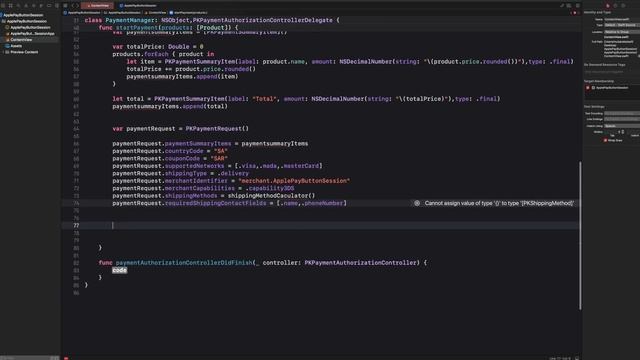Go forward with editor navigation arrow
640x360 pixels.
(77, 6)
